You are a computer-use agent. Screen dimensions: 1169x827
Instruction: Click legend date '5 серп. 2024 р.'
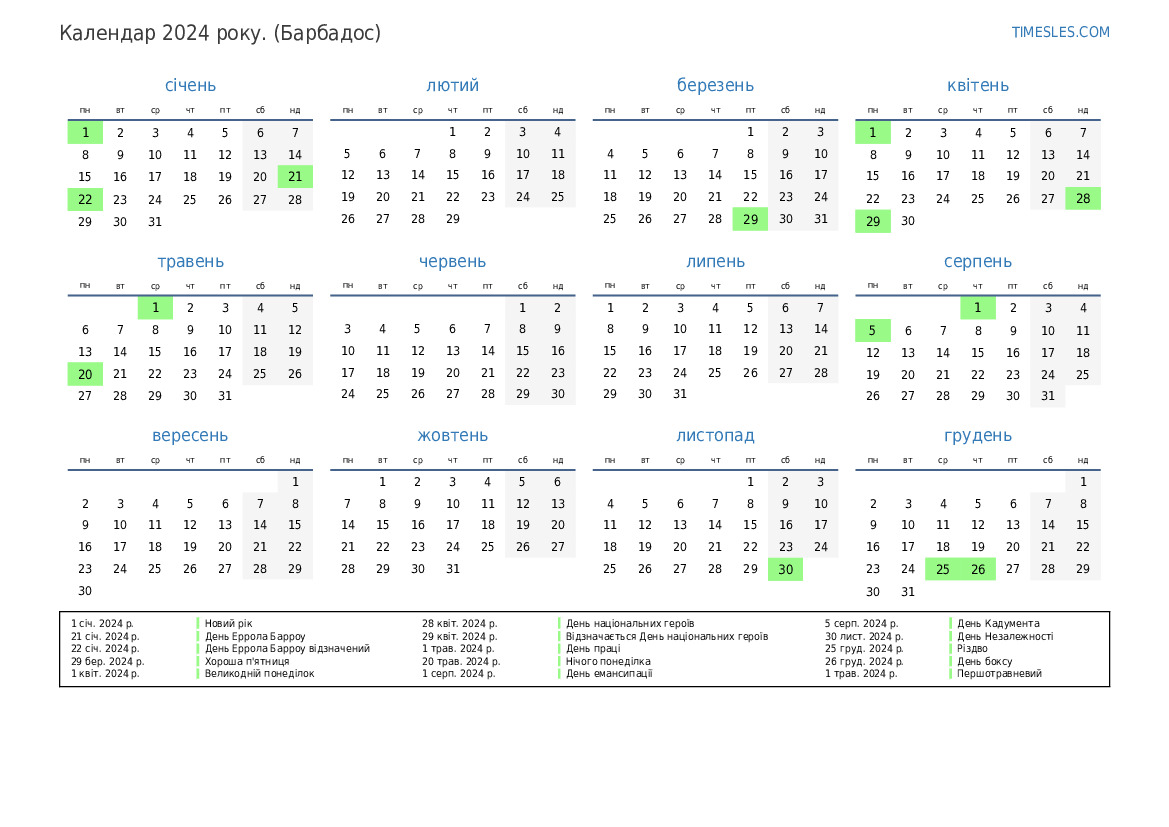point(862,623)
